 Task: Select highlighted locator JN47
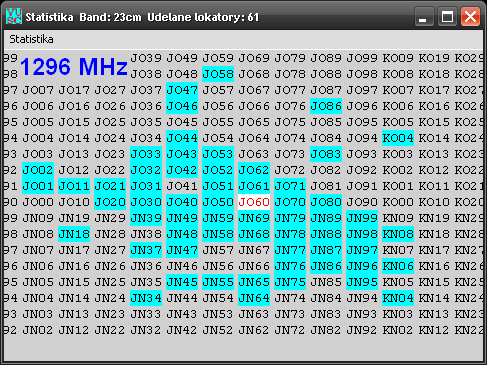point(182,250)
